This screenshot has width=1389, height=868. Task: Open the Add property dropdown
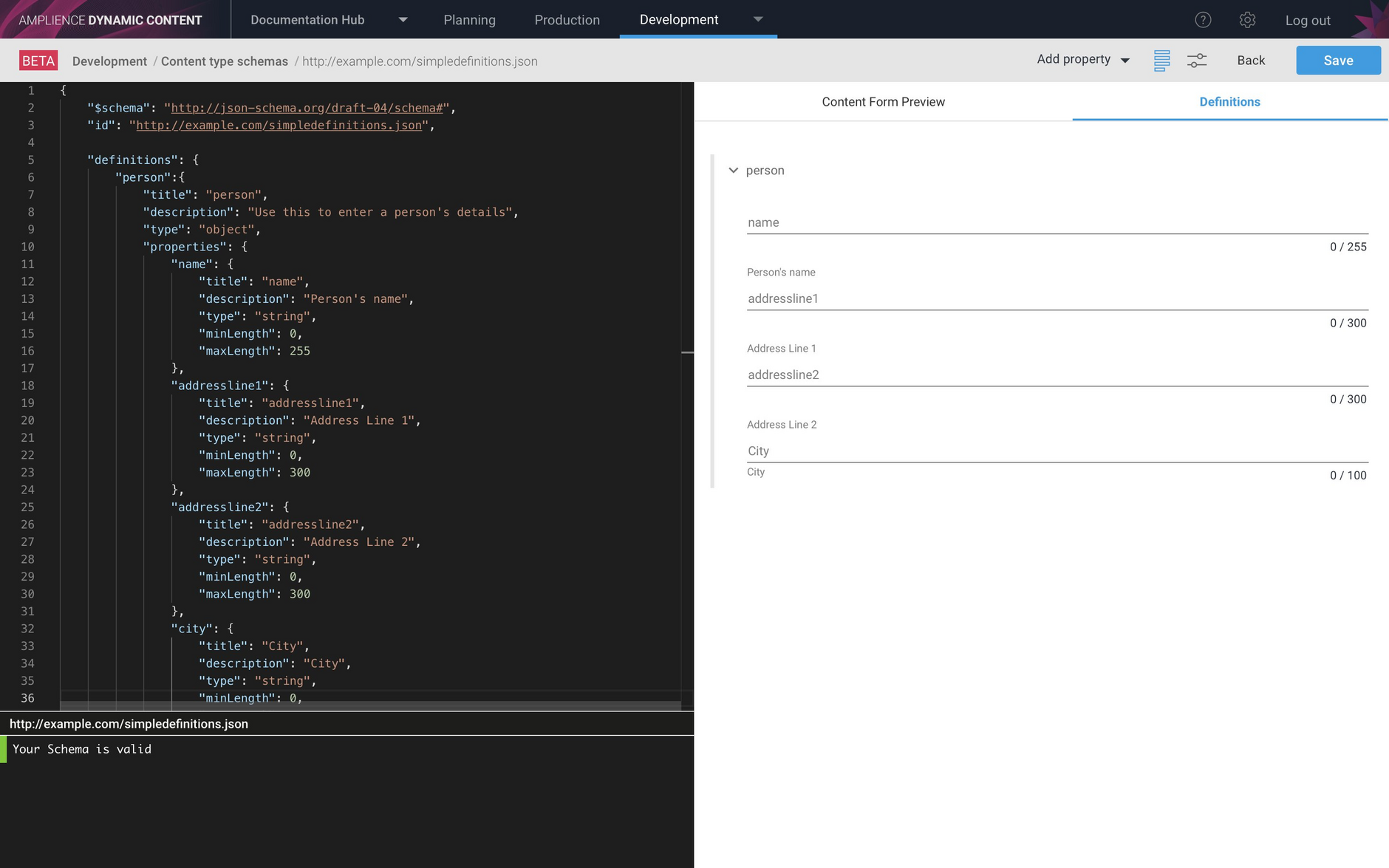(1082, 60)
